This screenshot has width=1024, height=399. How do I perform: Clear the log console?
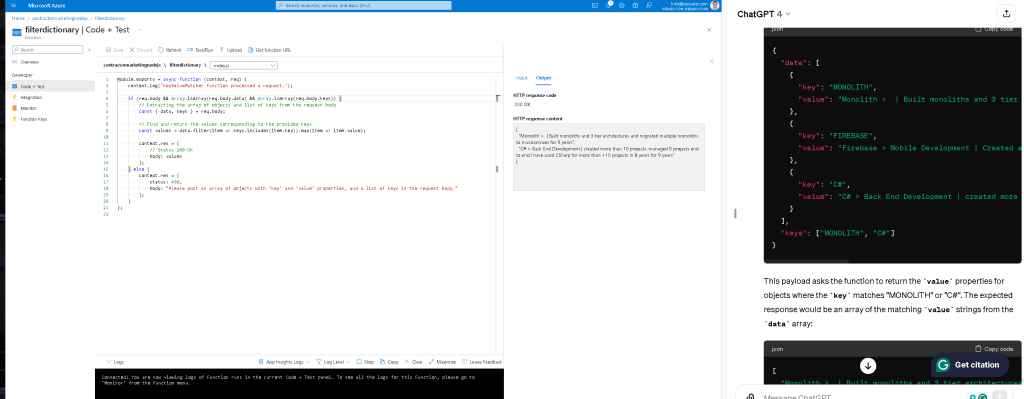coord(414,362)
